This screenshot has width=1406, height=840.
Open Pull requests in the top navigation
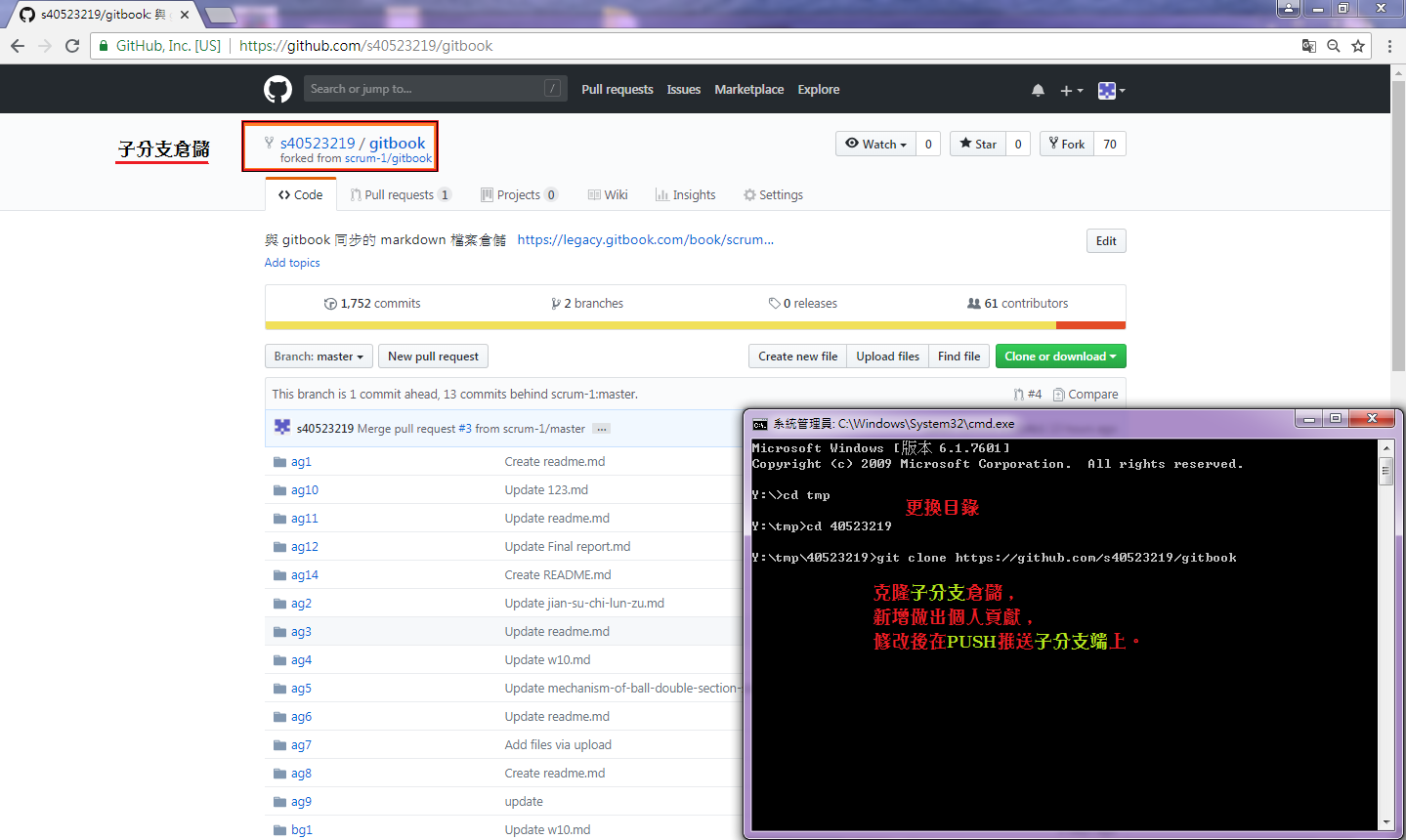point(618,90)
